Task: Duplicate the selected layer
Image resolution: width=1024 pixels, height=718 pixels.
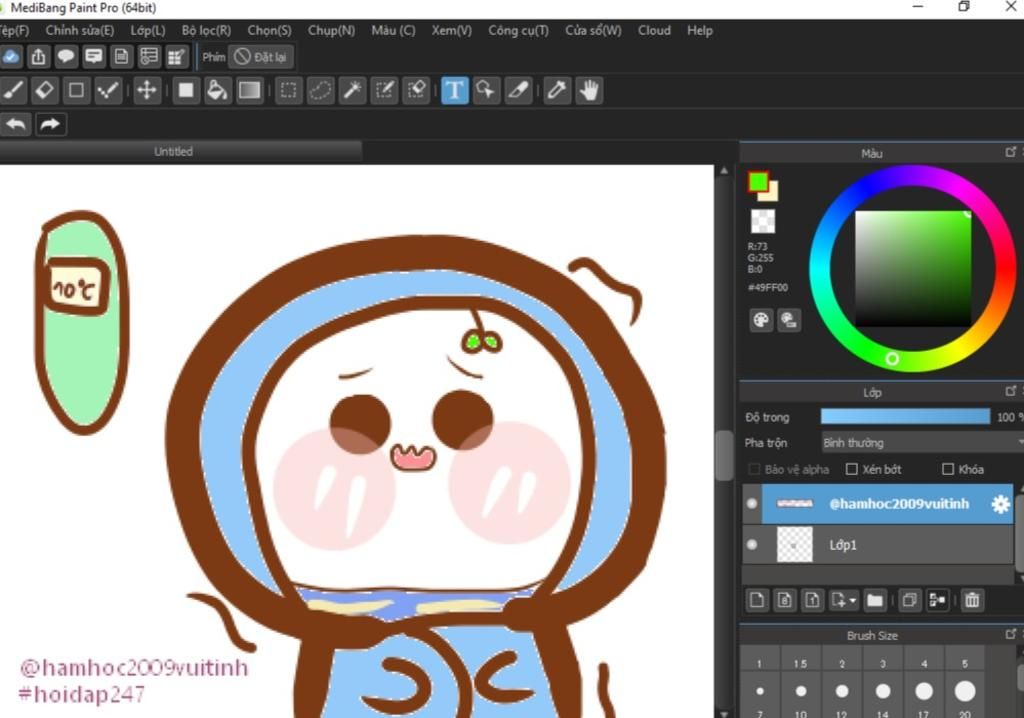Action: click(909, 600)
